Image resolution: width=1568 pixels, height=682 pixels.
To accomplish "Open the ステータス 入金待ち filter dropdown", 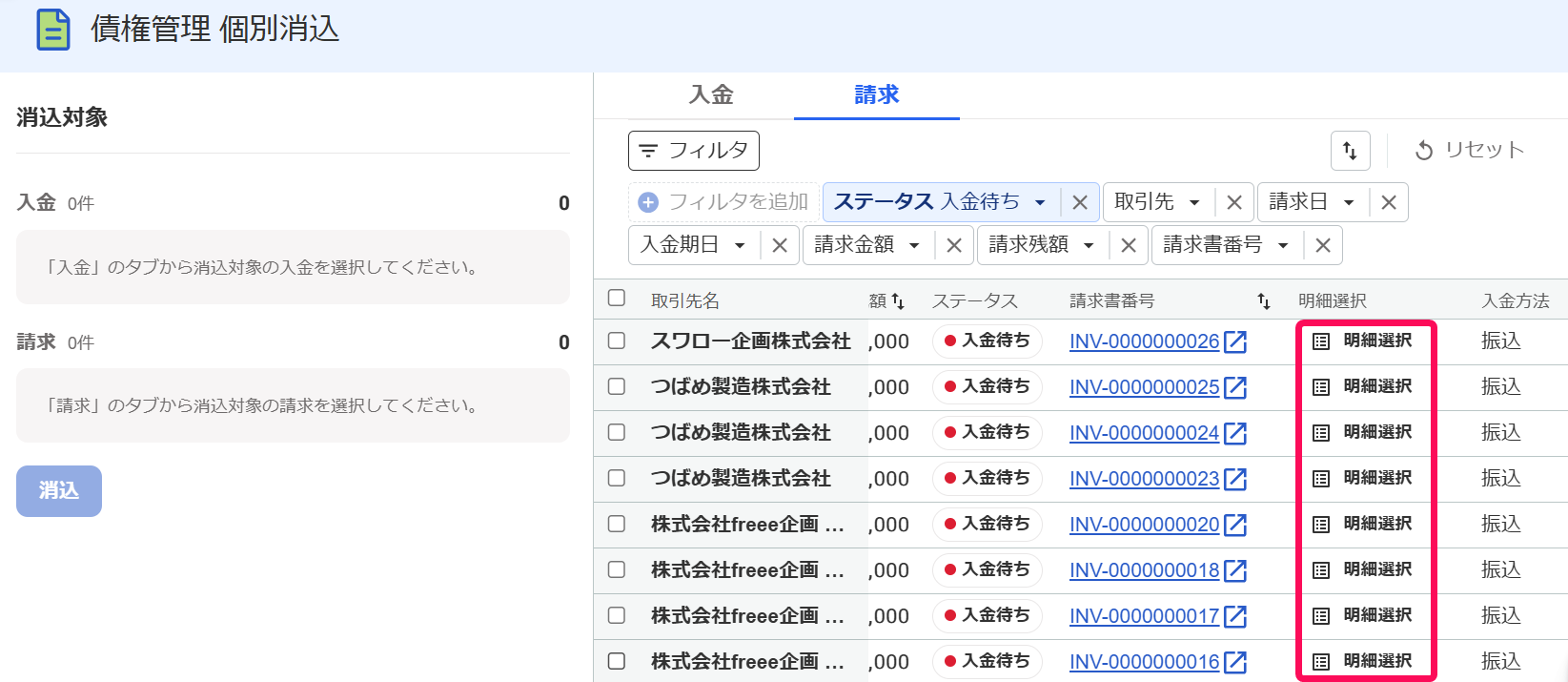I will pyautogui.click(x=940, y=202).
